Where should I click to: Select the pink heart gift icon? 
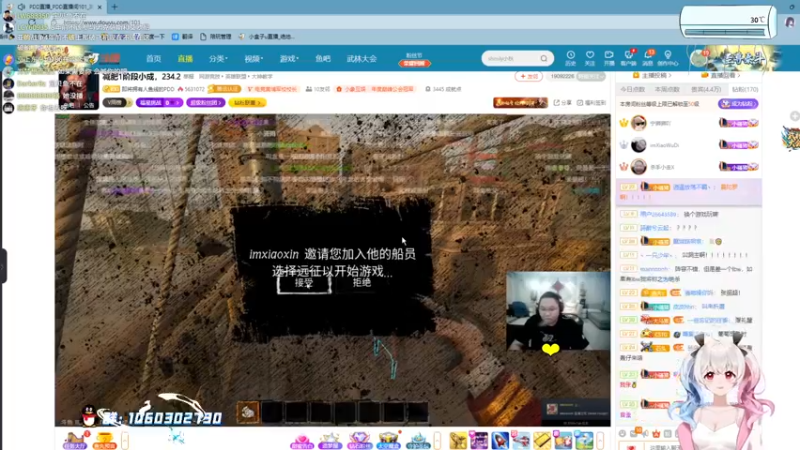pos(302,440)
